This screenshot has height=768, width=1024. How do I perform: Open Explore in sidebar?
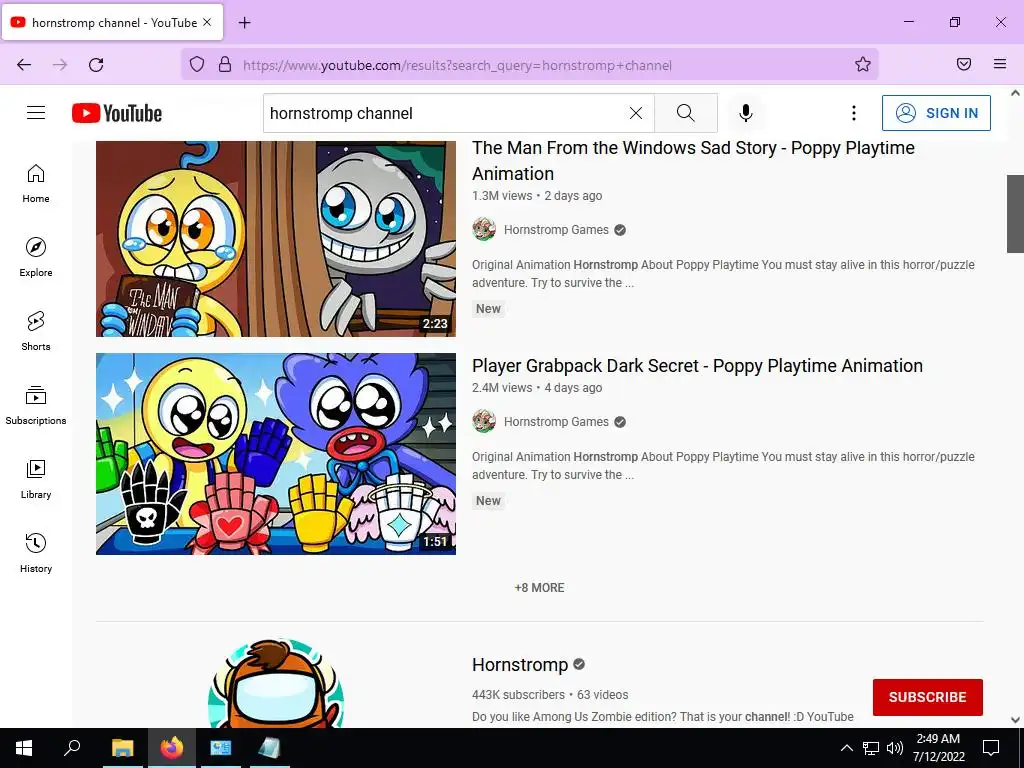[36, 257]
